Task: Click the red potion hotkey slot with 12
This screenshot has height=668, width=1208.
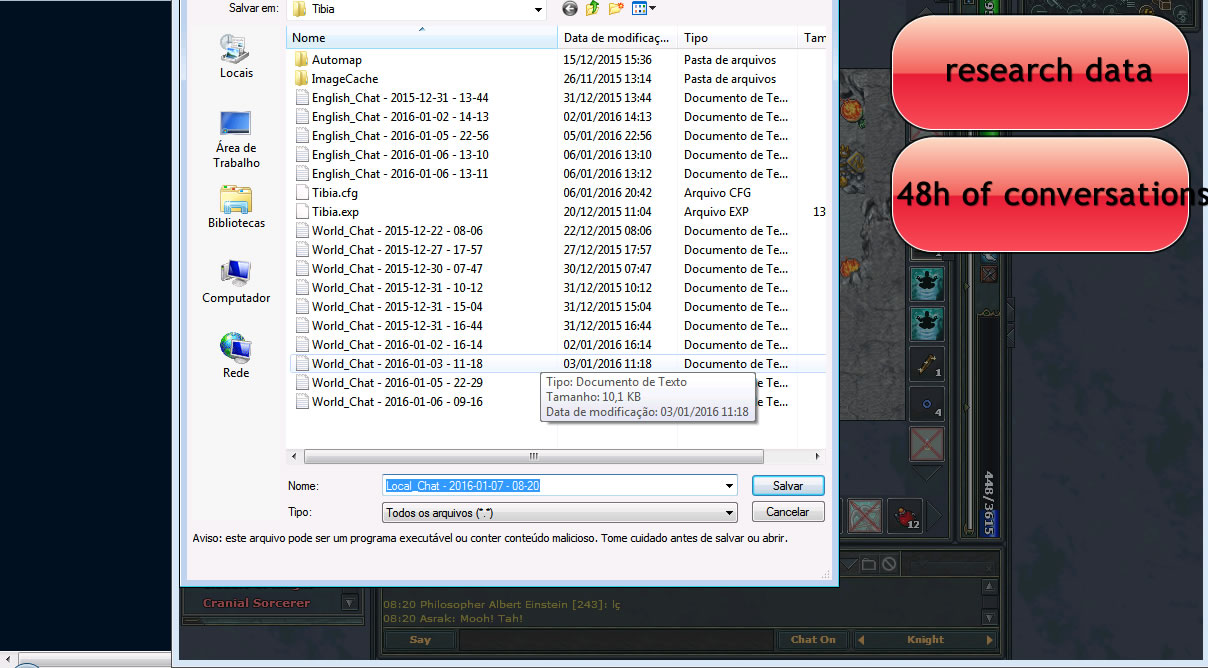Action: [x=906, y=516]
